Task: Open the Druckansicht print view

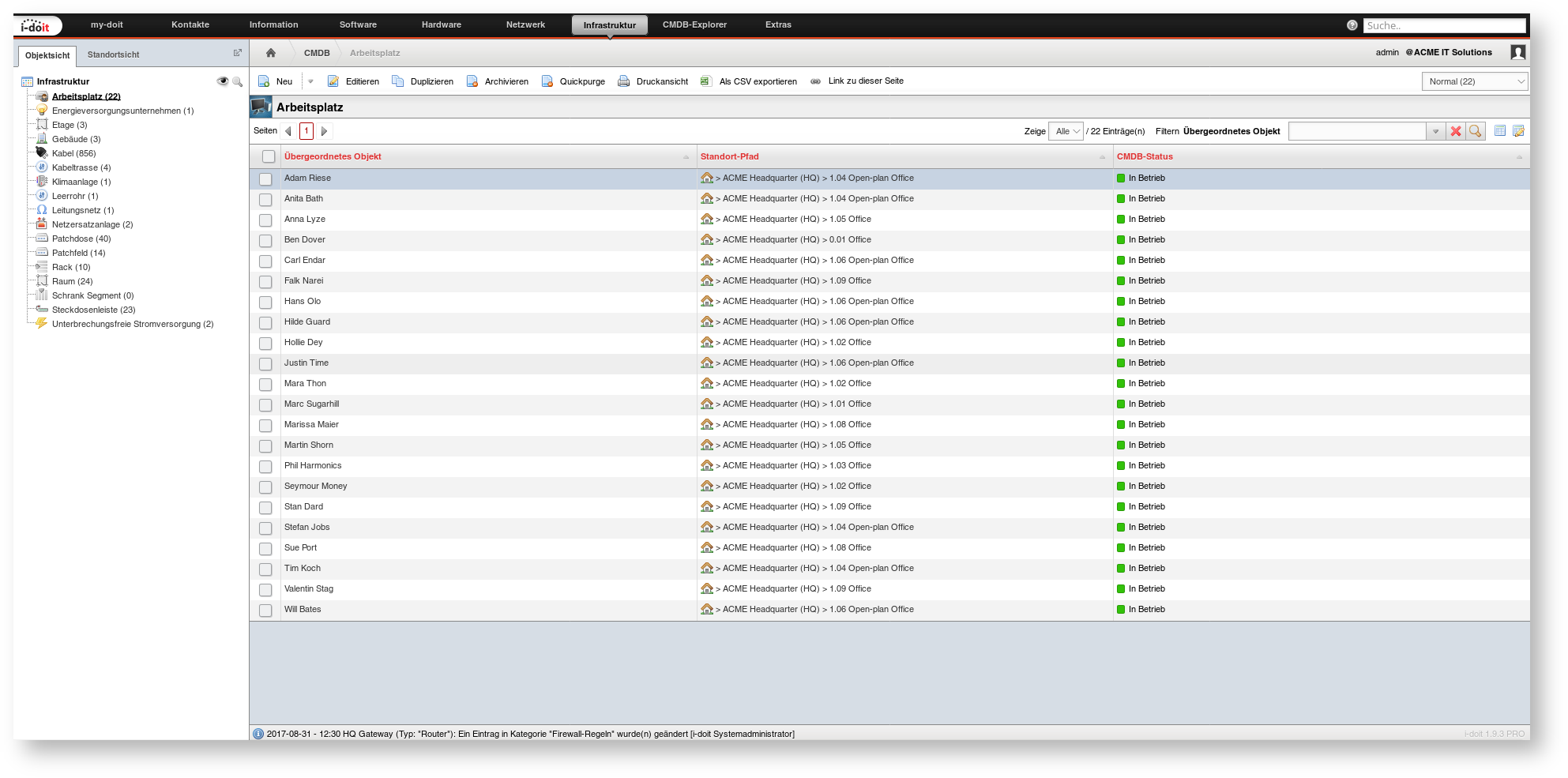Action: [653, 81]
